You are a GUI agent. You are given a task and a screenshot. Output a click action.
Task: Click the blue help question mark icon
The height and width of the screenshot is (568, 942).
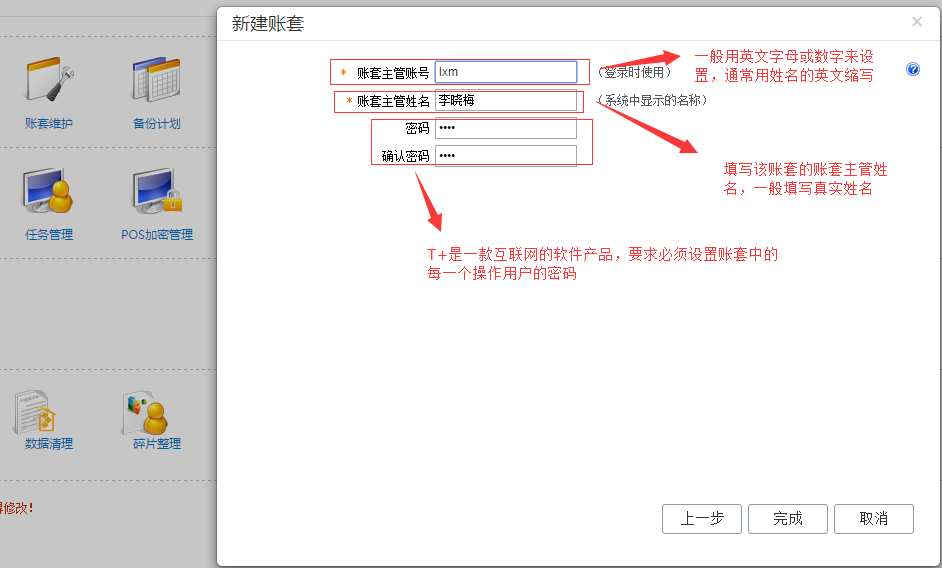[913, 70]
